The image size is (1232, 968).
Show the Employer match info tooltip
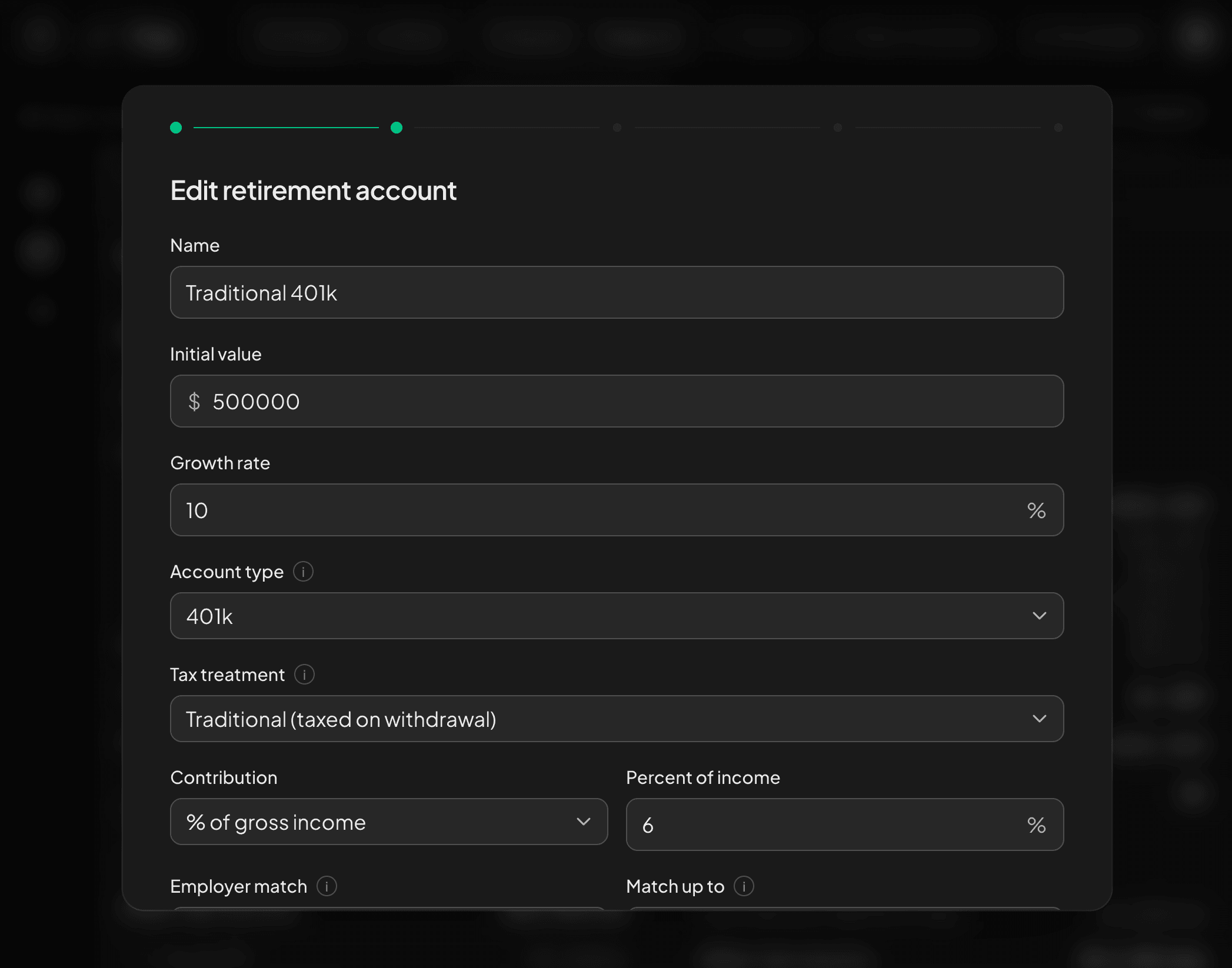(x=327, y=886)
